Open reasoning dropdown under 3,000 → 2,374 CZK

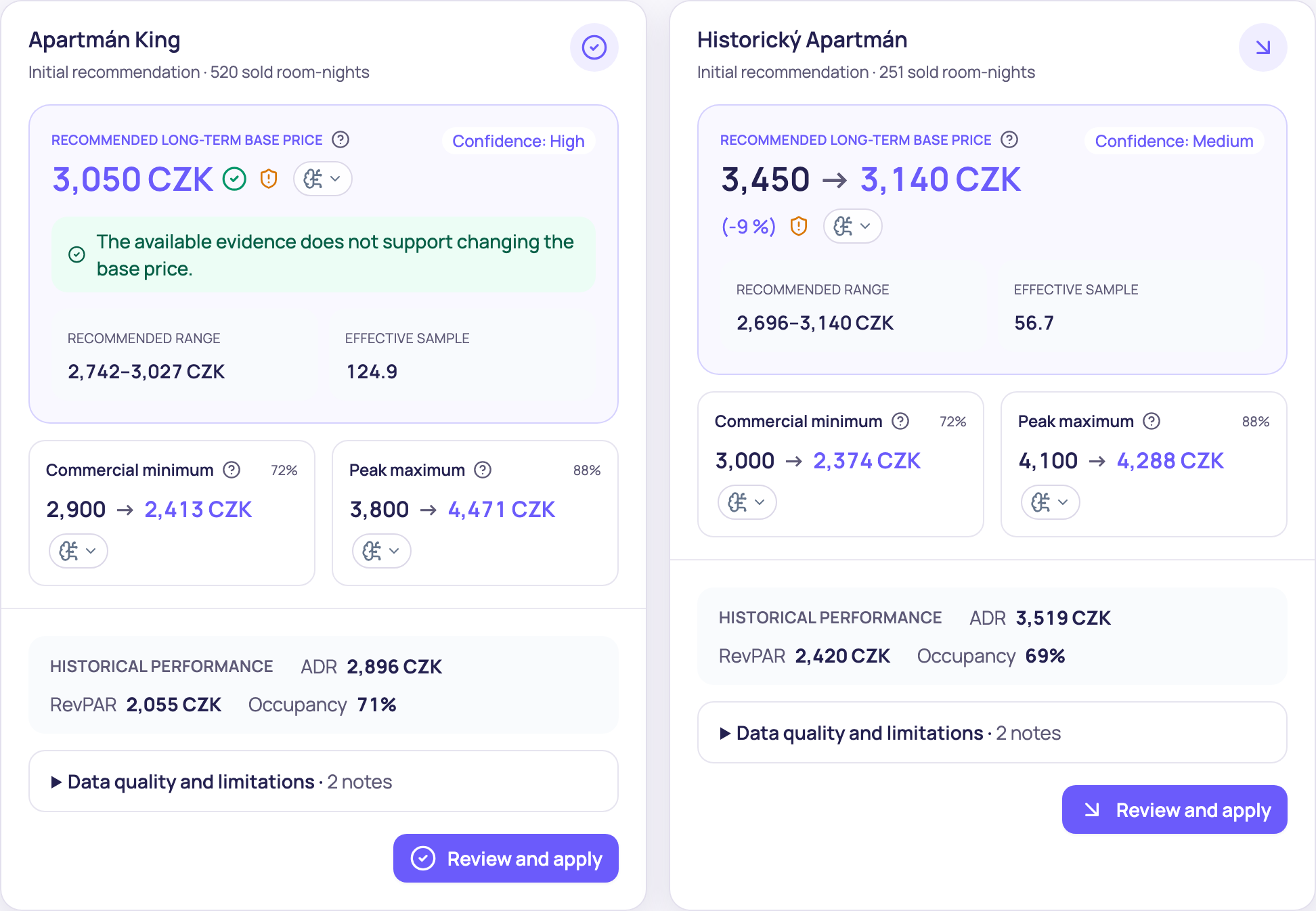tap(747, 502)
